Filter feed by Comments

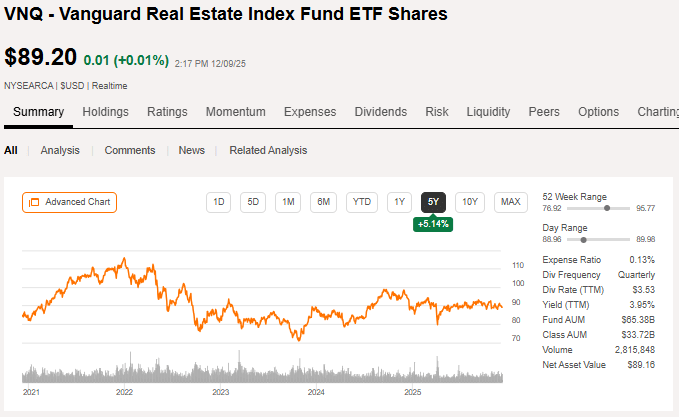pos(130,150)
